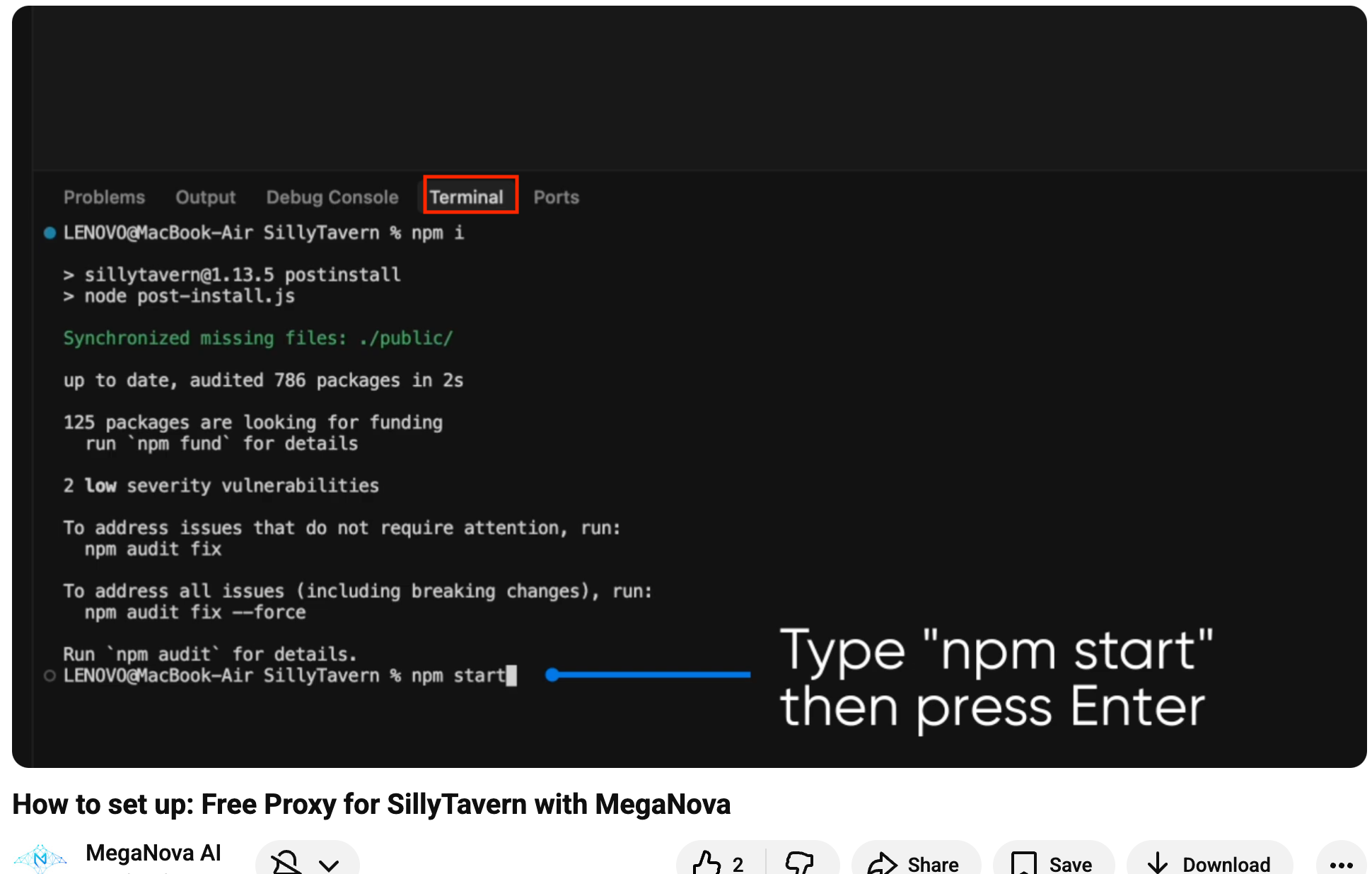The width and height of the screenshot is (1372, 874).
Task: Click the like count number 2
Action: point(738,864)
